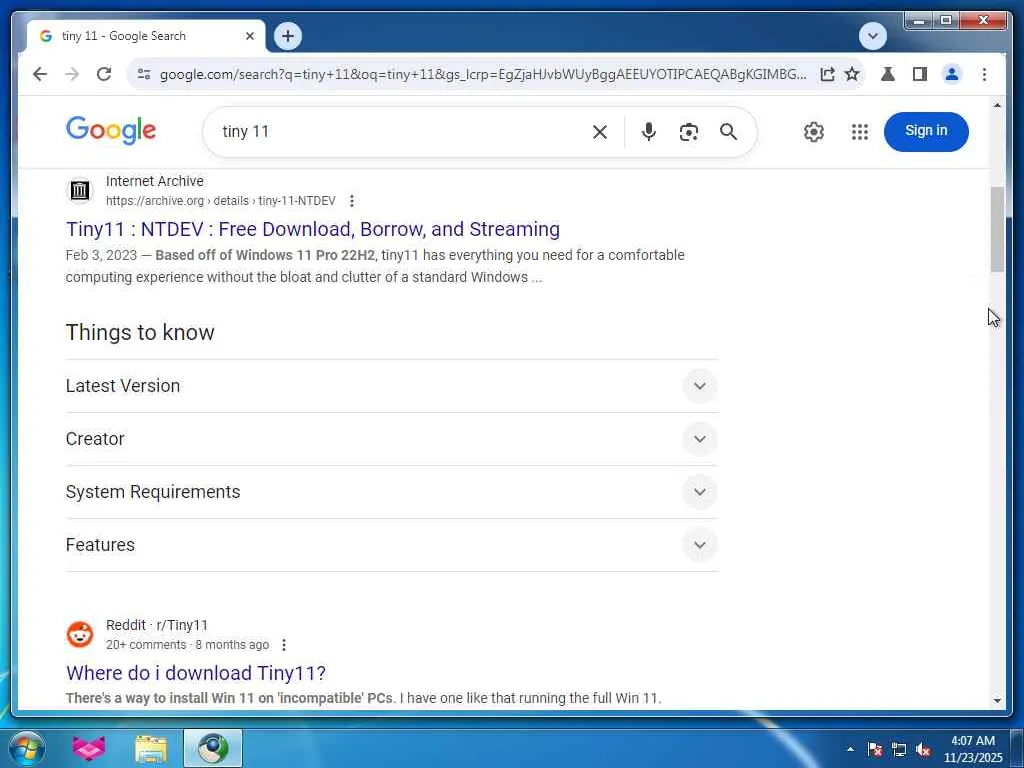The height and width of the screenshot is (768, 1024).
Task: Open the tab search dropdown
Action: [872, 36]
